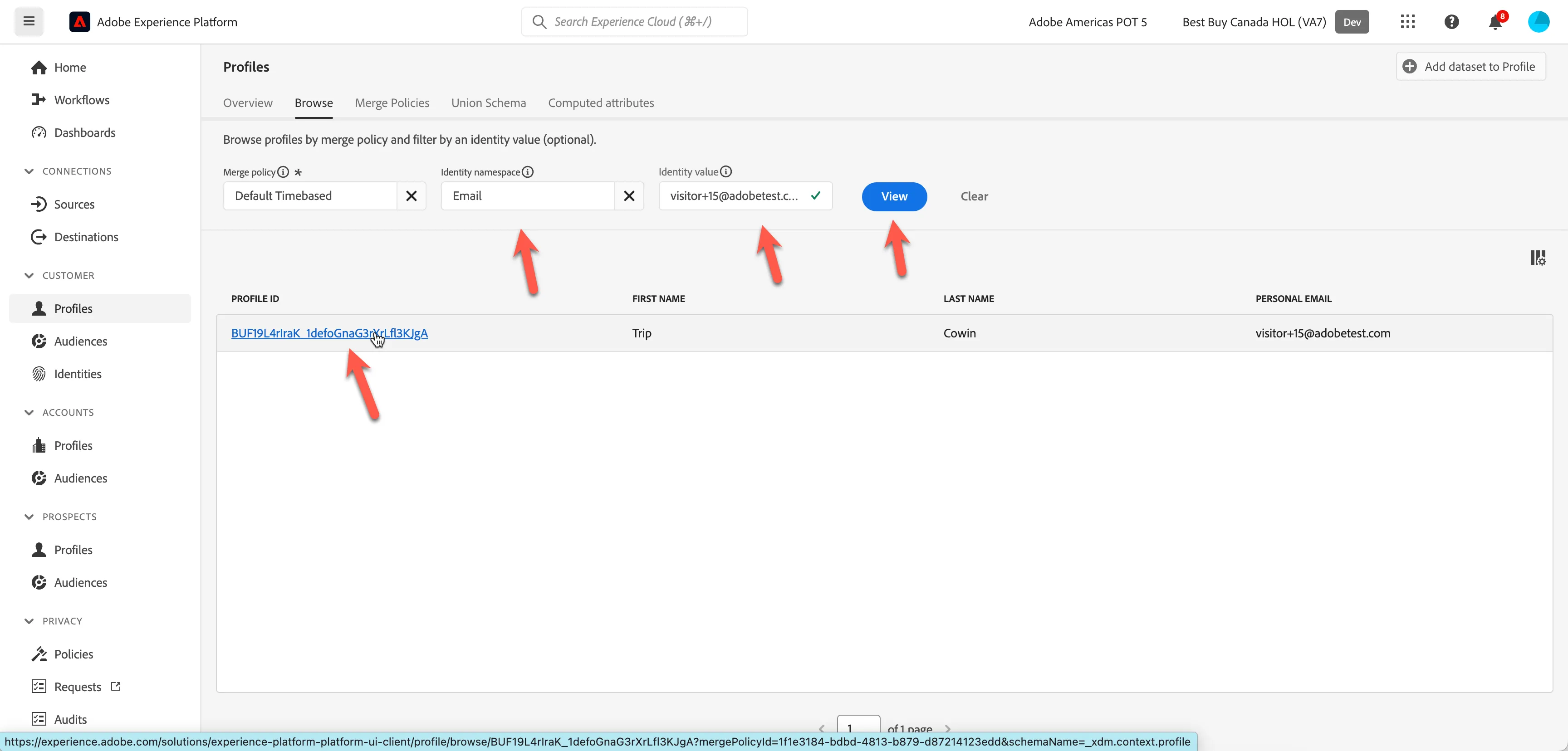Clear the Default Timebased merge policy
The image size is (1568, 751).
coord(411,196)
